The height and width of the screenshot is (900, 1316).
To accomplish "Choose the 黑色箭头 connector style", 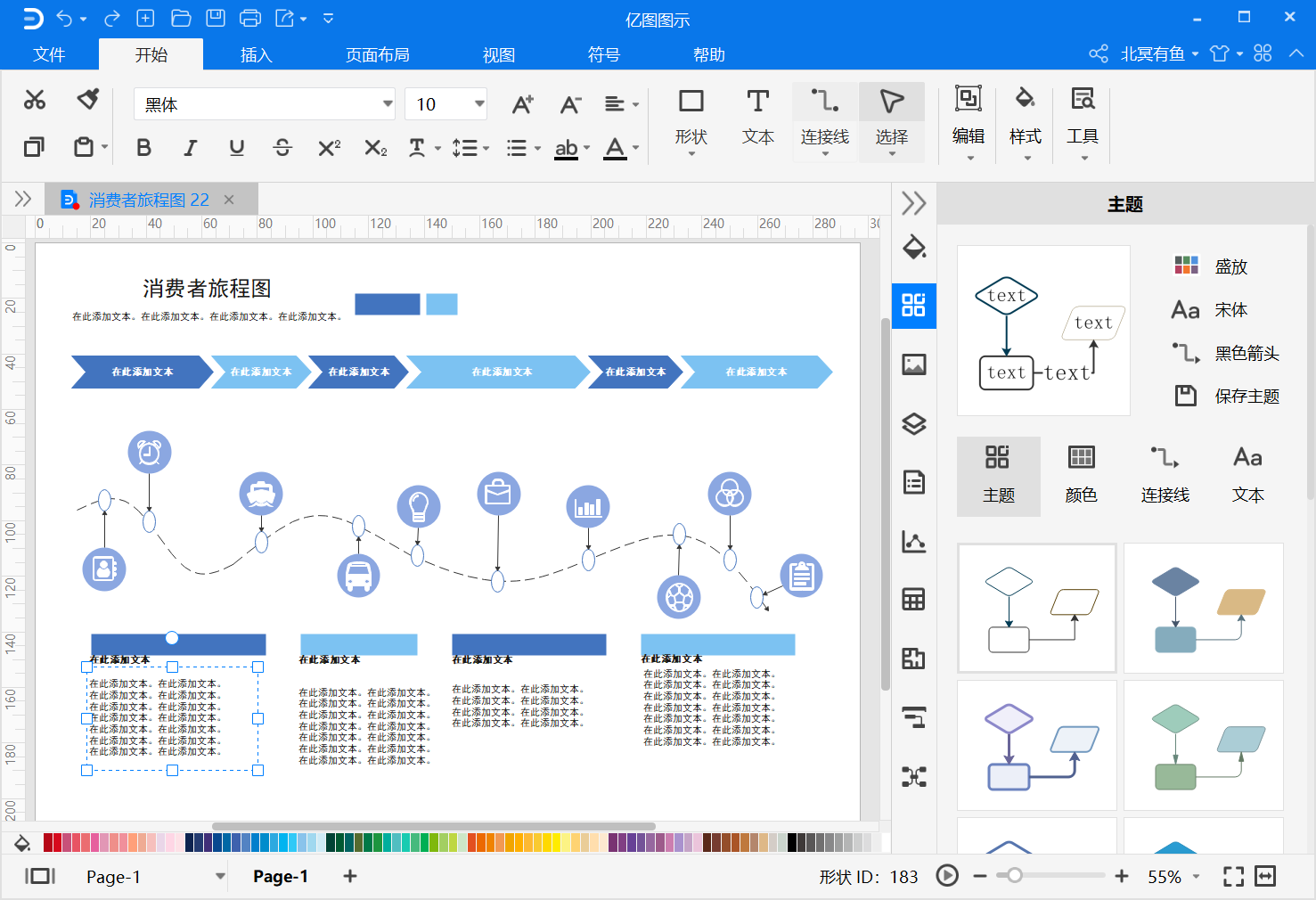I will tap(1227, 353).
